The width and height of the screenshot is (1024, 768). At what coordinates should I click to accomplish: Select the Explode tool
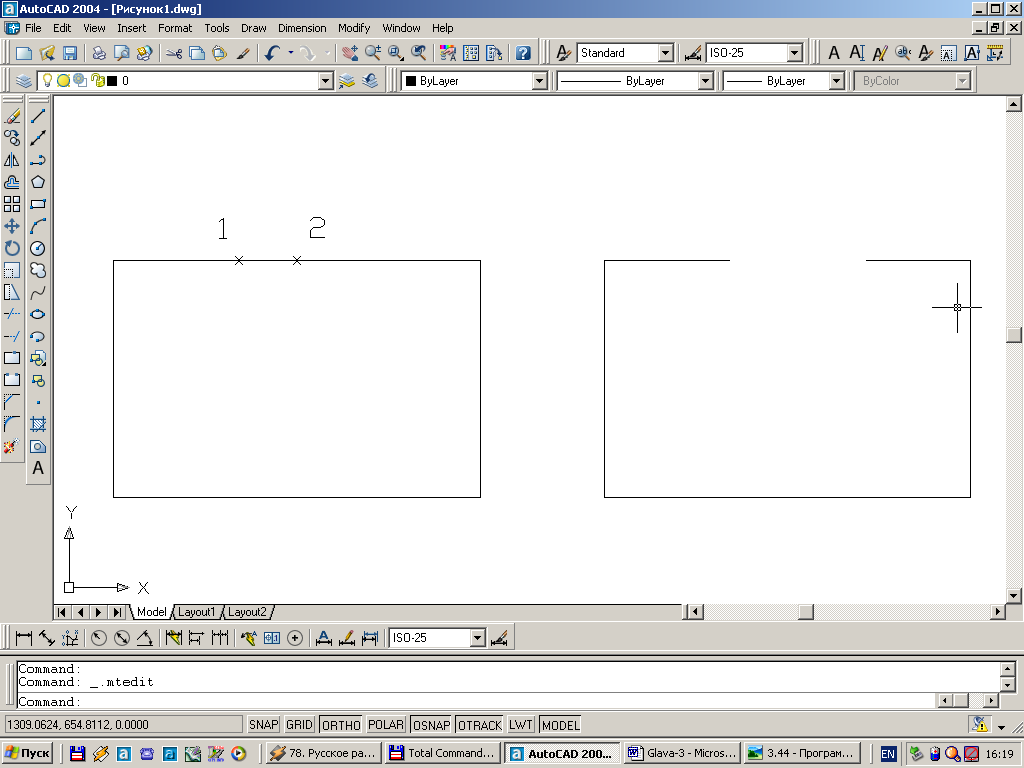[12, 447]
